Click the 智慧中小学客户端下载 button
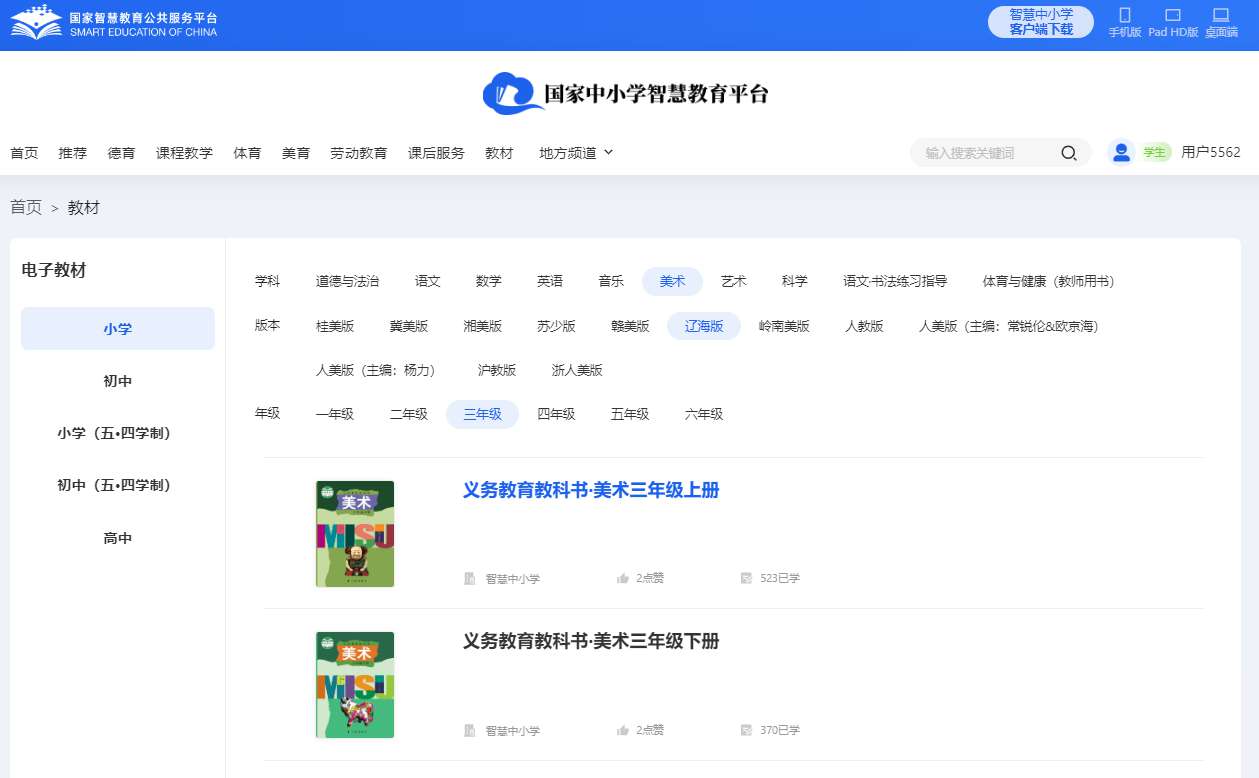The height and width of the screenshot is (778, 1259). click(1041, 22)
